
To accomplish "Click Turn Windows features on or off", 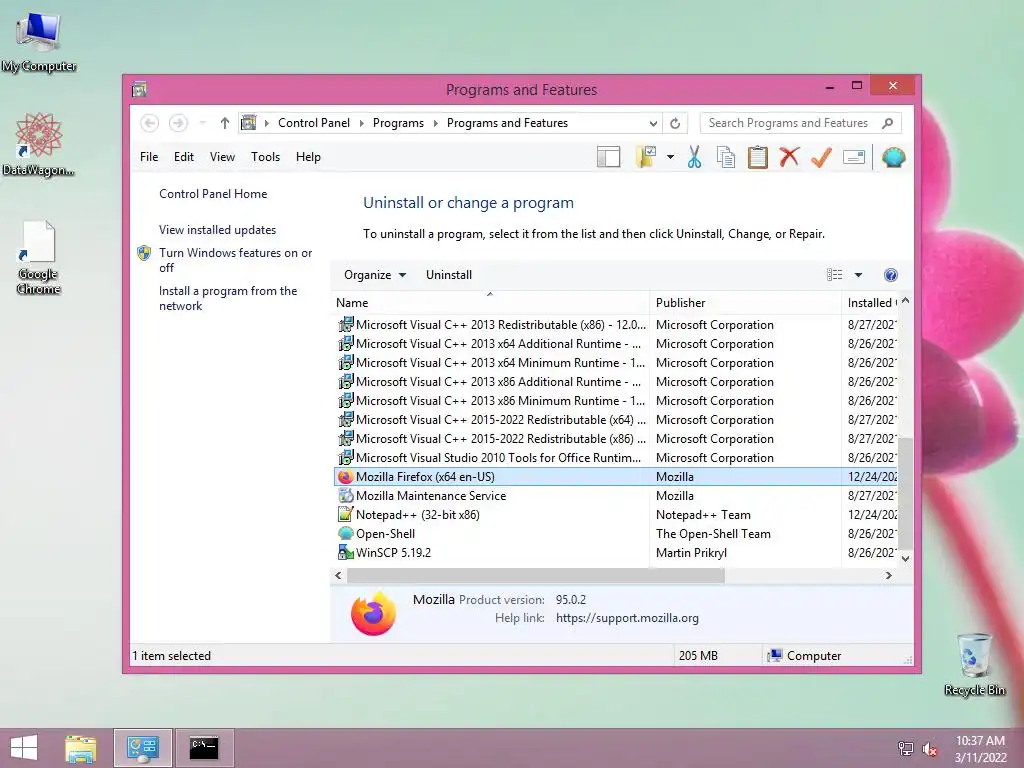I will 235,260.
